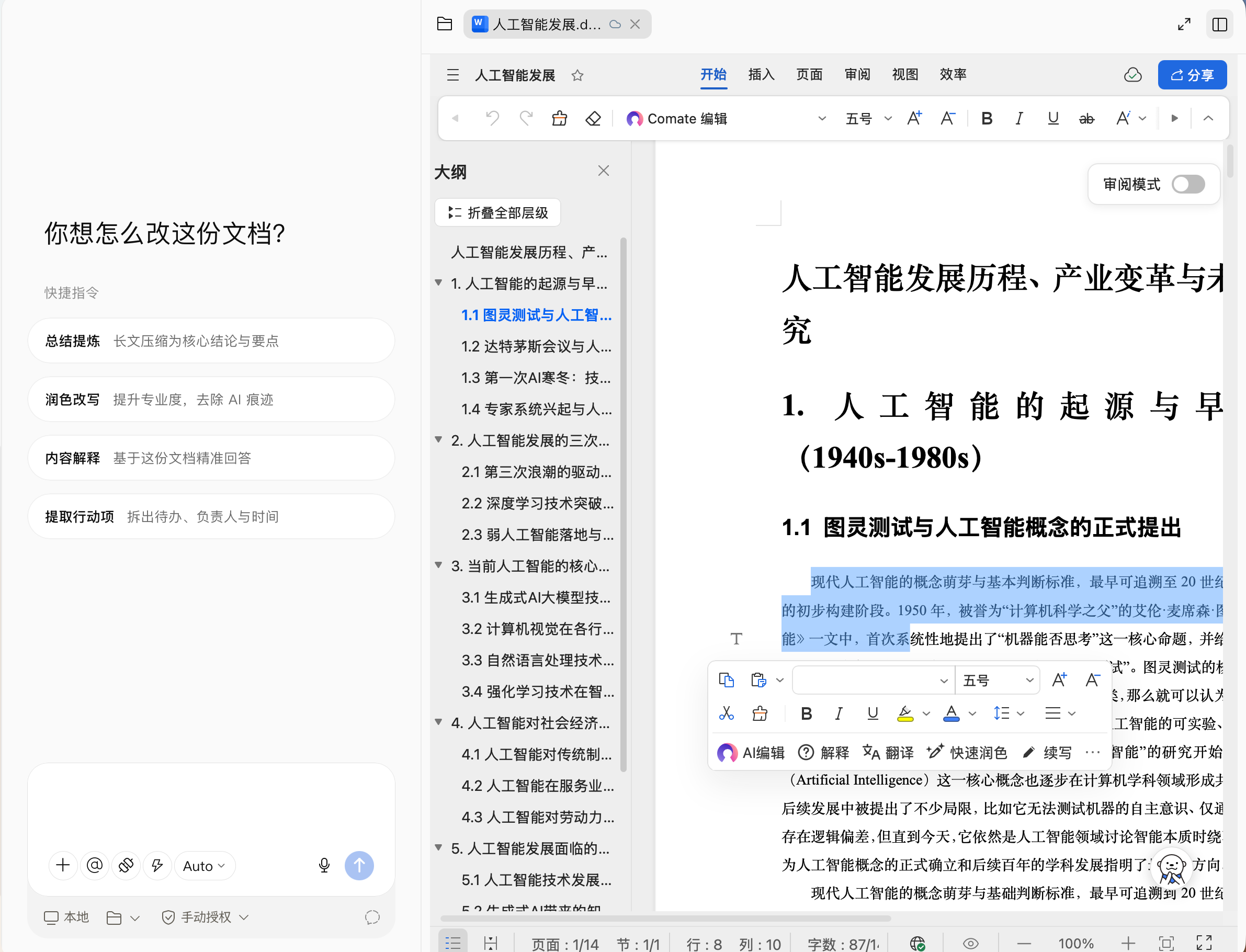1246x952 pixels.
Task: Apply the yellow highlight color
Action: pyautogui.click(x=905, y=713)
